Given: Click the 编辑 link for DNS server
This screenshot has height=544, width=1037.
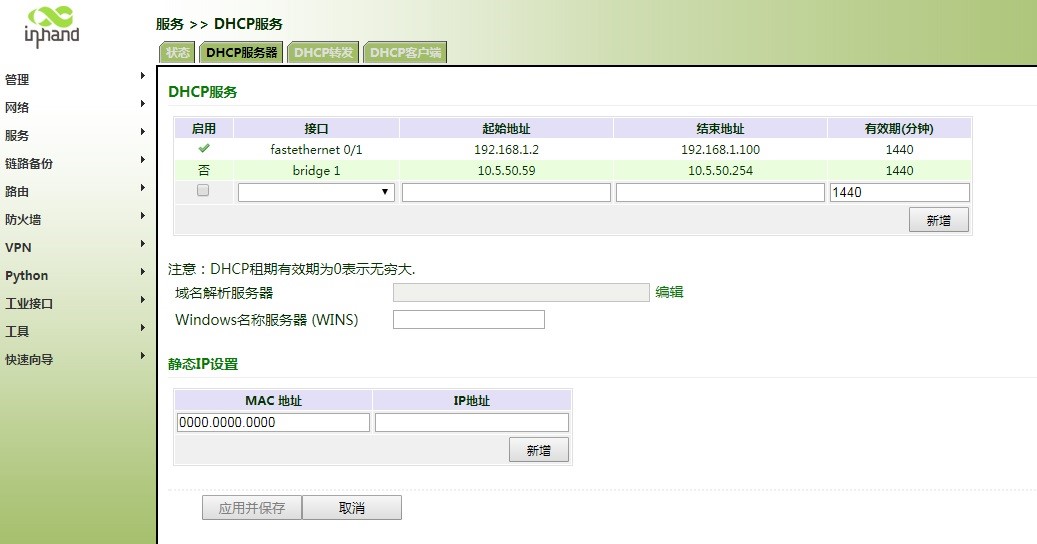Looking at the screenshot, I should click(x=669, y=292).
